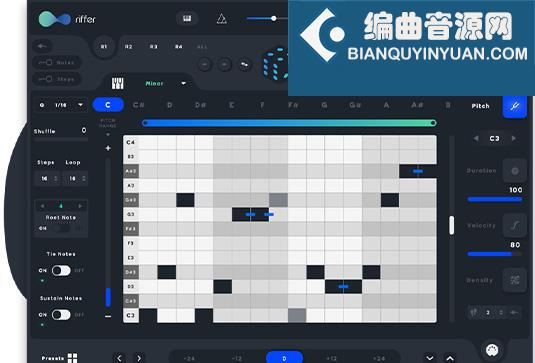
Task: Click the plus above pitch range bar
Action: coord(108,148)
